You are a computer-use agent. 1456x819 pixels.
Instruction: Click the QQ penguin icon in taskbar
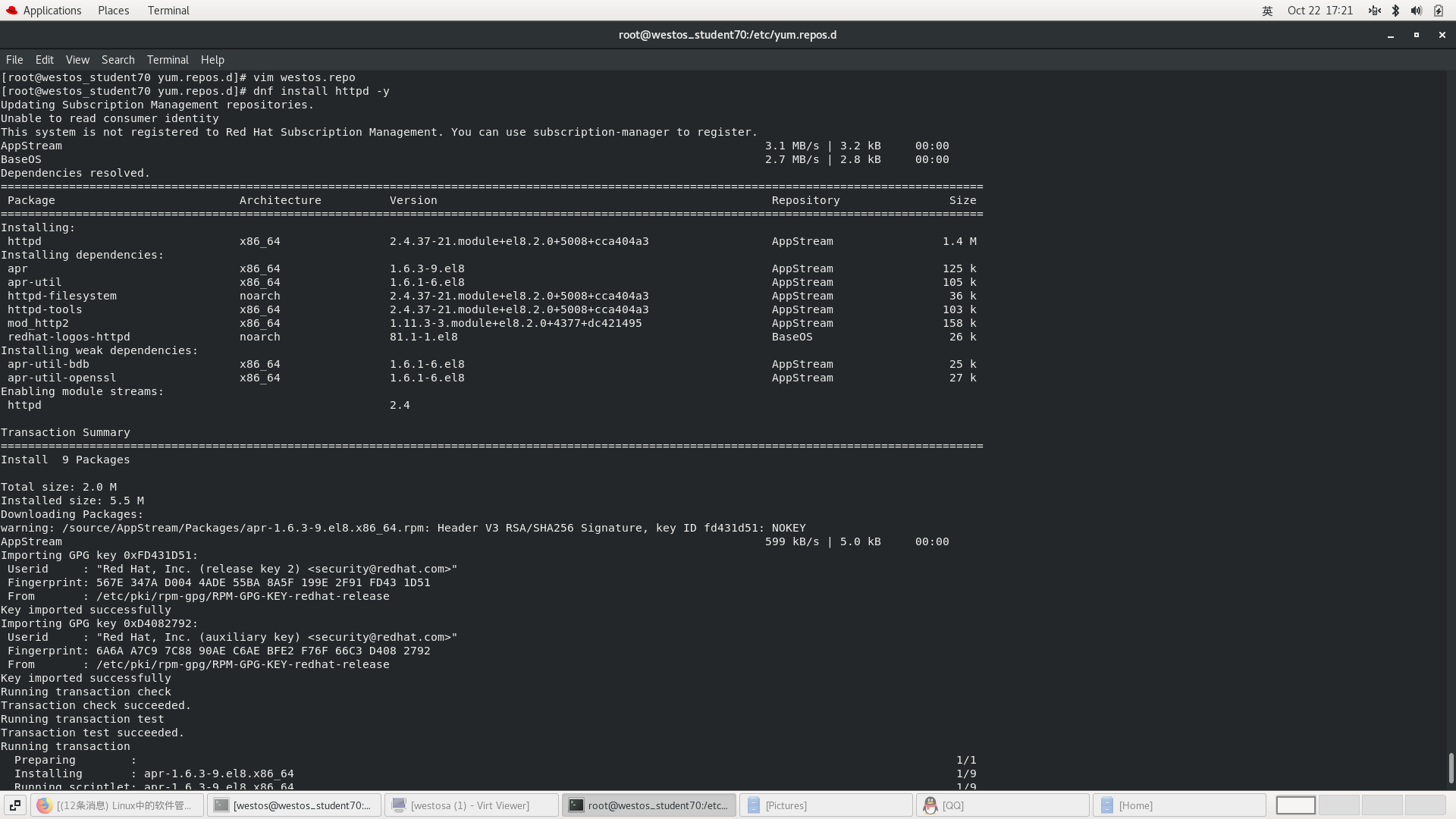930,805
